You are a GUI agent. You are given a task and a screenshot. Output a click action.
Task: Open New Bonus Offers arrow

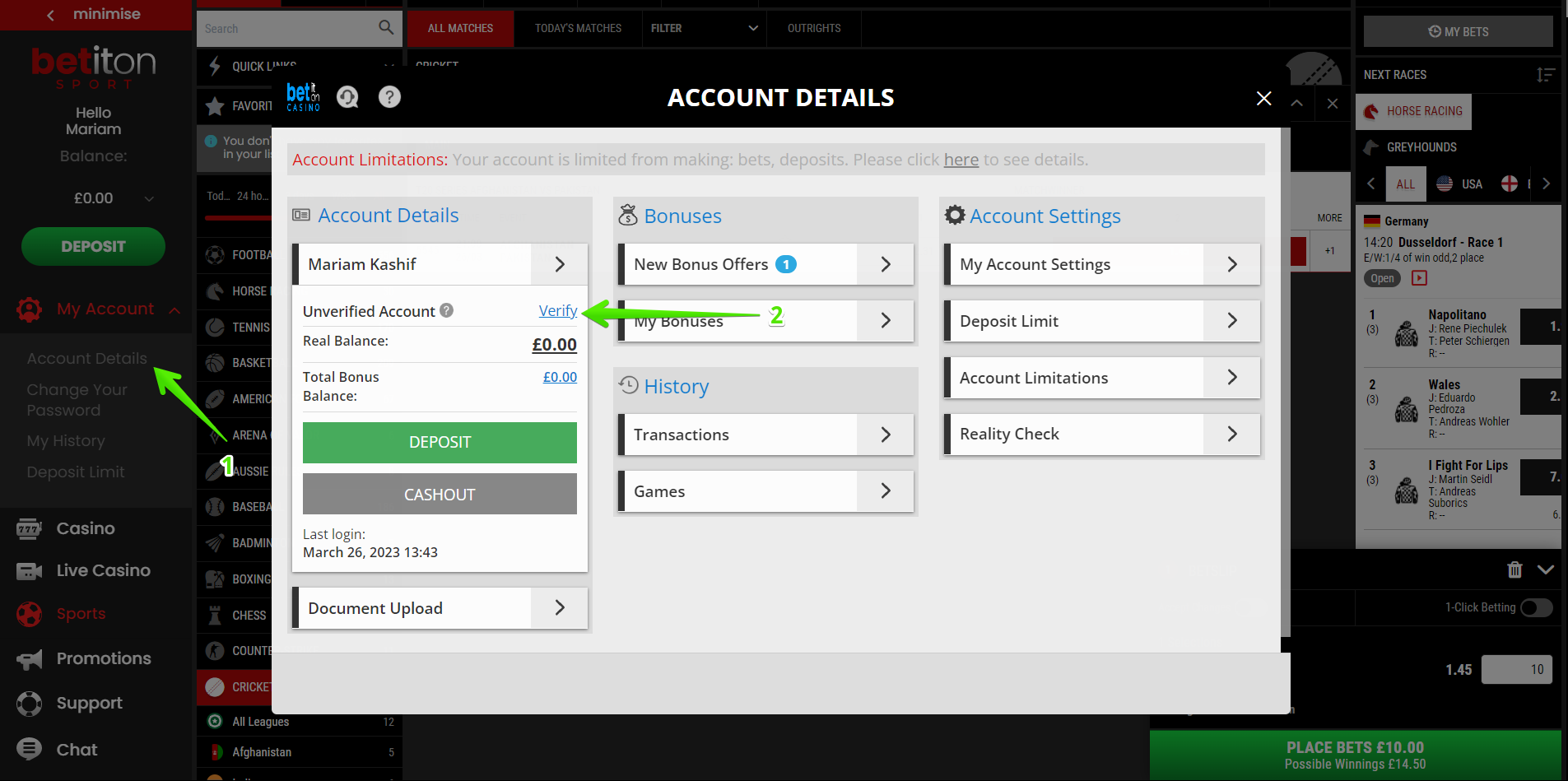pos(886,264)
